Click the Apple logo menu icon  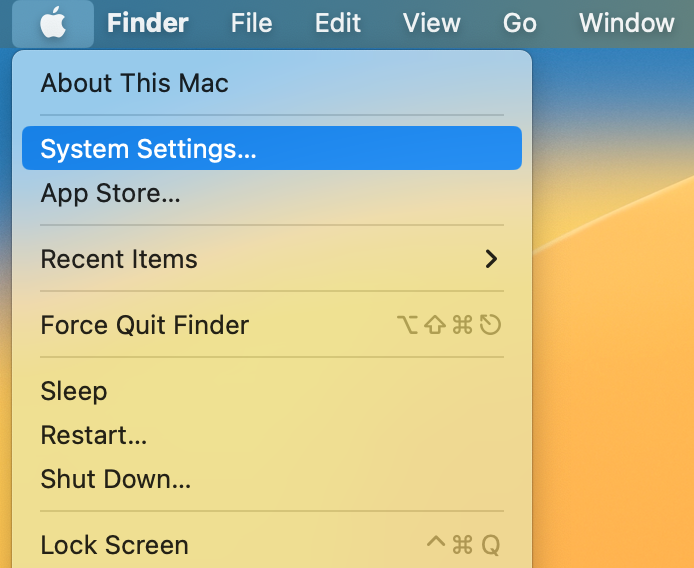[53, 23]
